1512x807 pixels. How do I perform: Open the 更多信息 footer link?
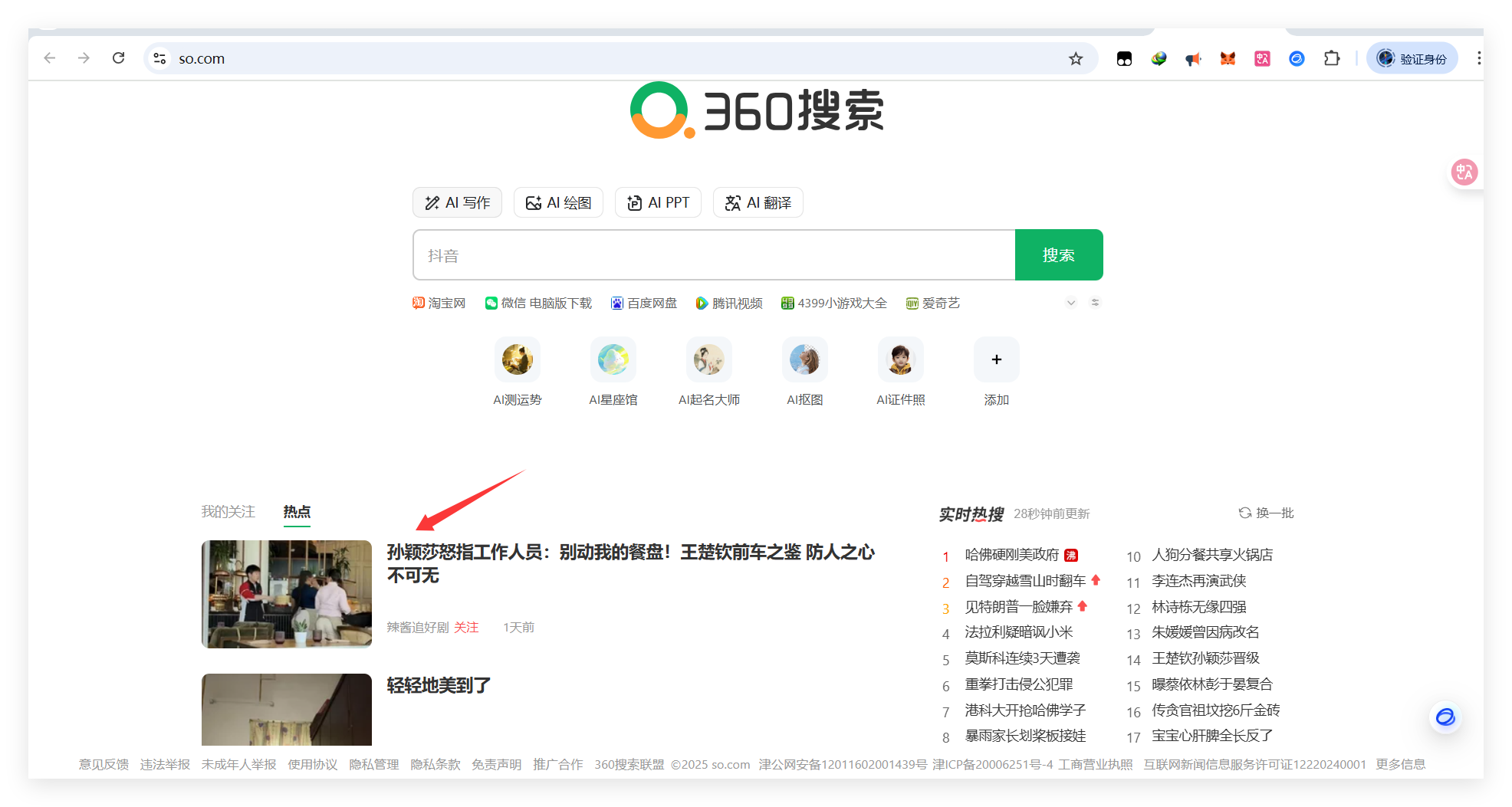tap(1400, 764)
